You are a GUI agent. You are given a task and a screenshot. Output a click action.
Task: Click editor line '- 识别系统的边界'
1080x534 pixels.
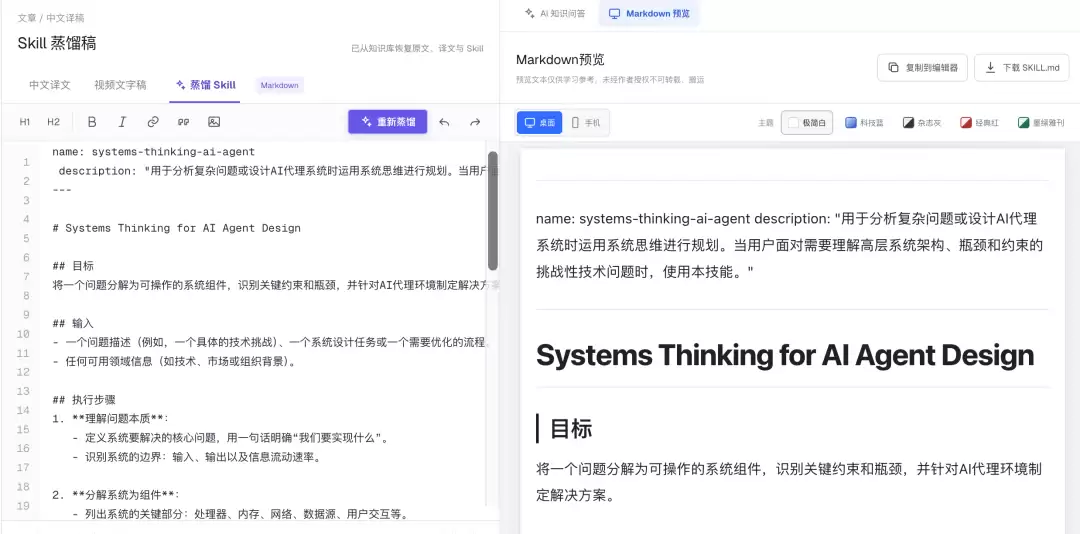[x=196, y=457]
